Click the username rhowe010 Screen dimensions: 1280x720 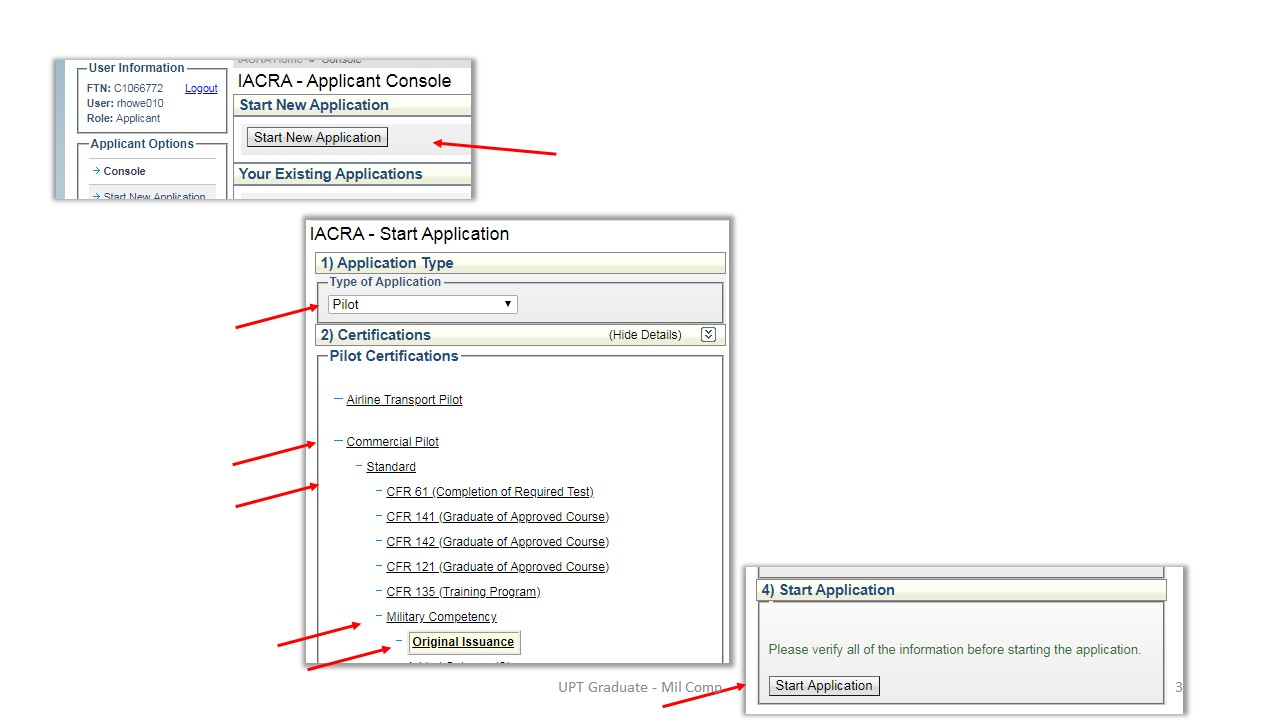[140, 103]
